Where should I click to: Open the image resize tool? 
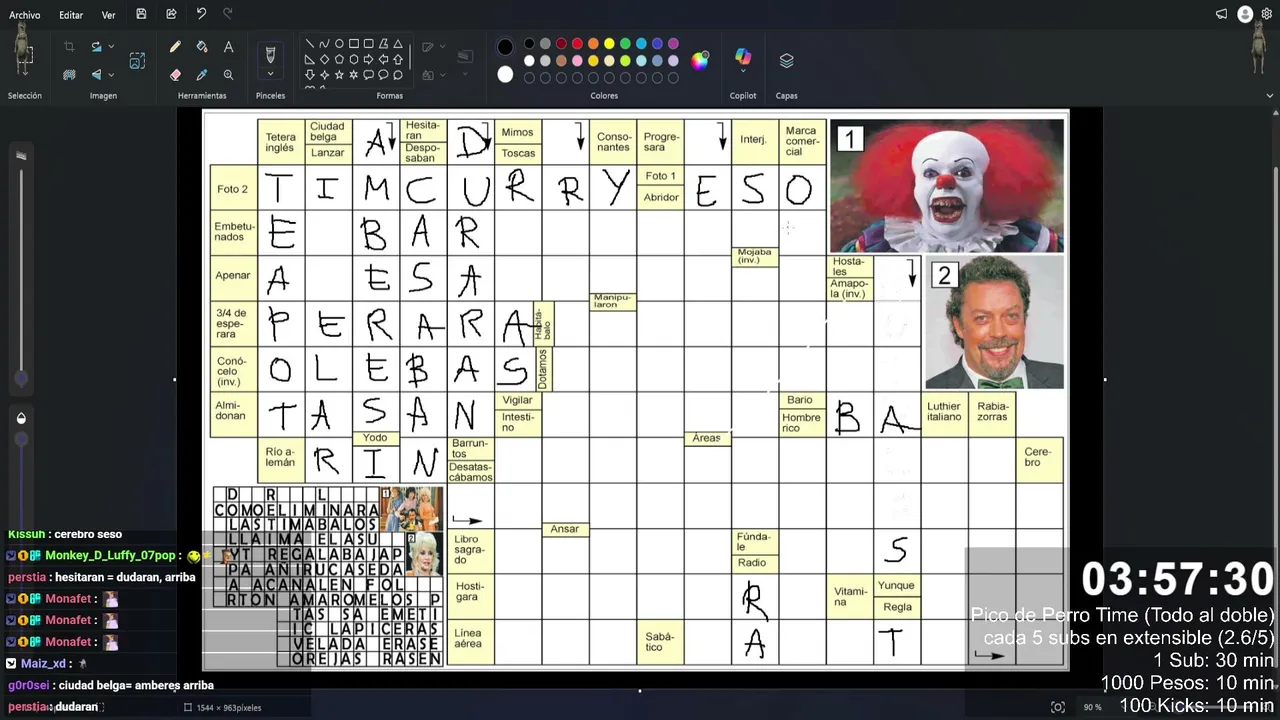coord(137,61)
